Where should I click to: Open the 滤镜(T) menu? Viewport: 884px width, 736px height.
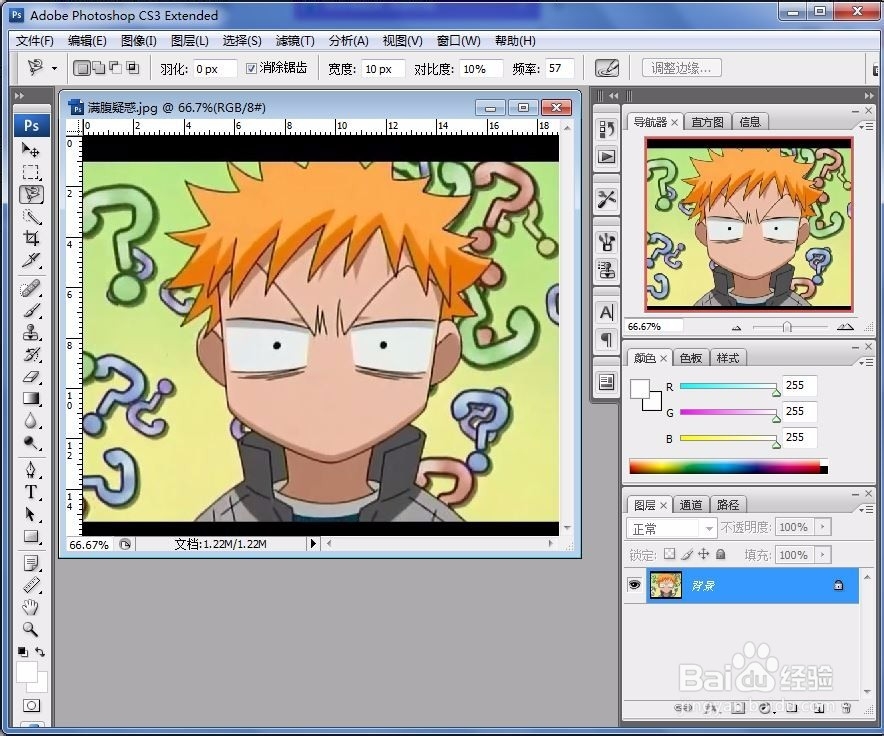[295, 41]
